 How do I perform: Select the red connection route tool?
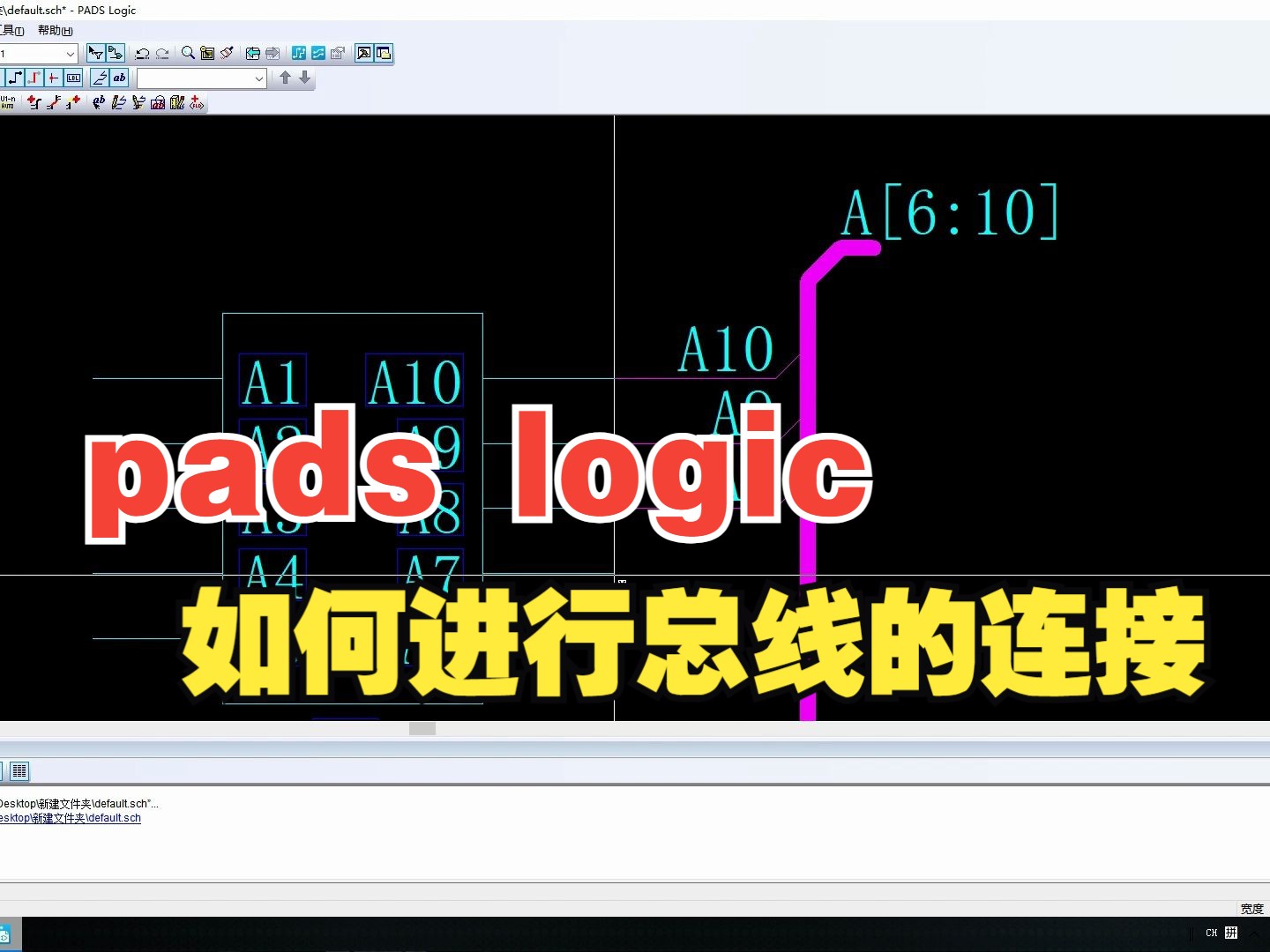pos(34,78)
